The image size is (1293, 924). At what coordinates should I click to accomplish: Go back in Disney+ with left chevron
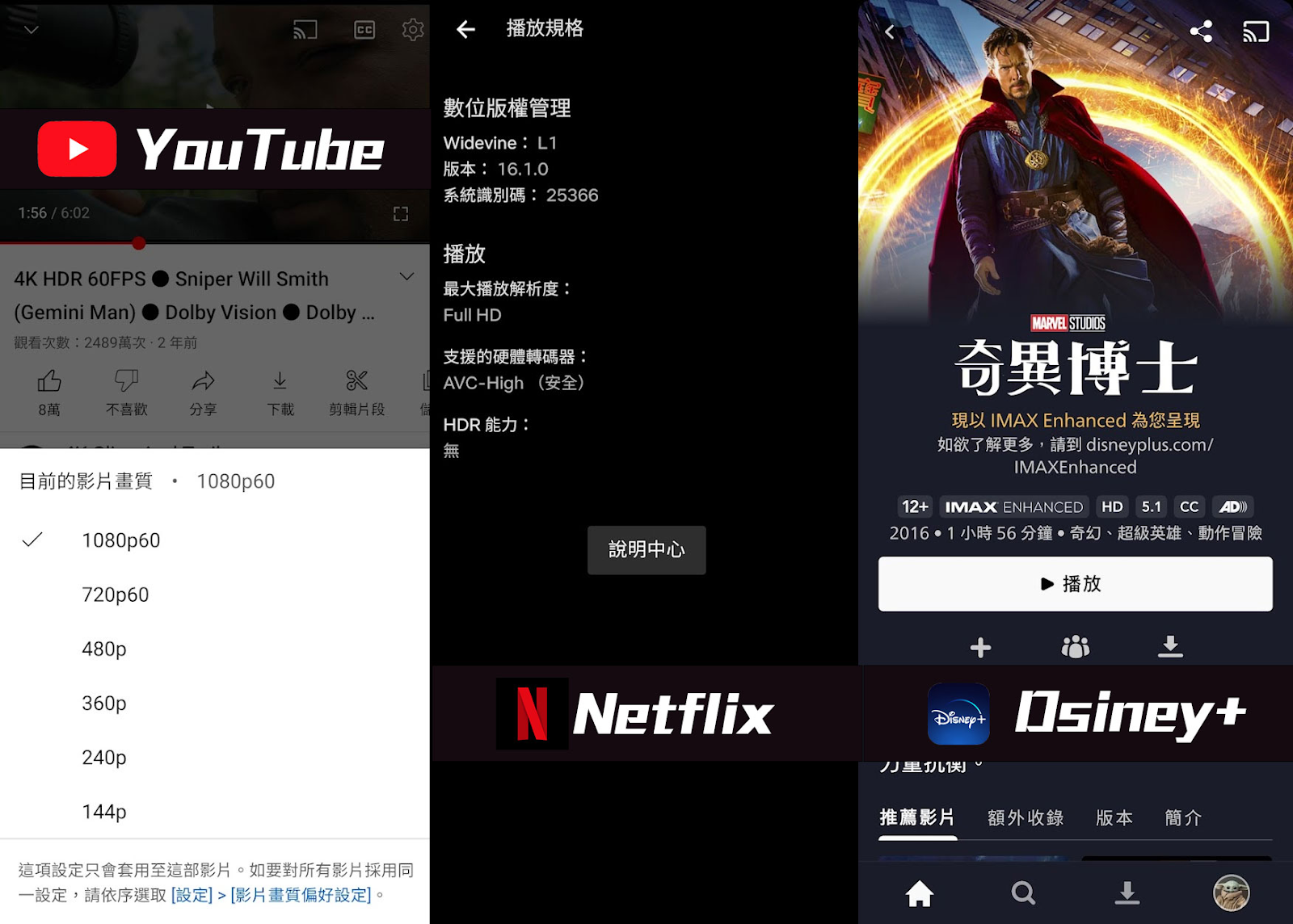890,31
